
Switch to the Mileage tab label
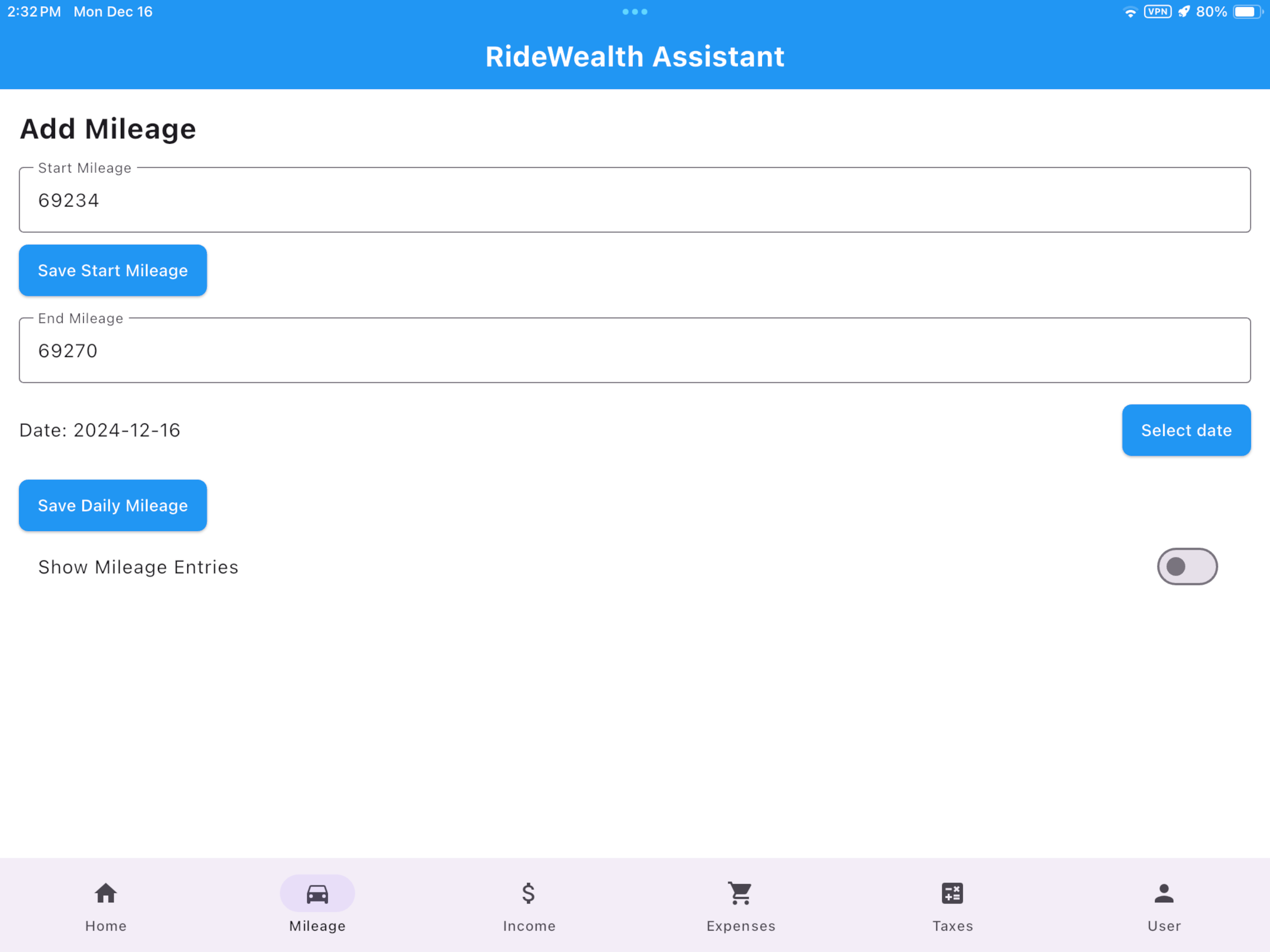tap(317, 926)
